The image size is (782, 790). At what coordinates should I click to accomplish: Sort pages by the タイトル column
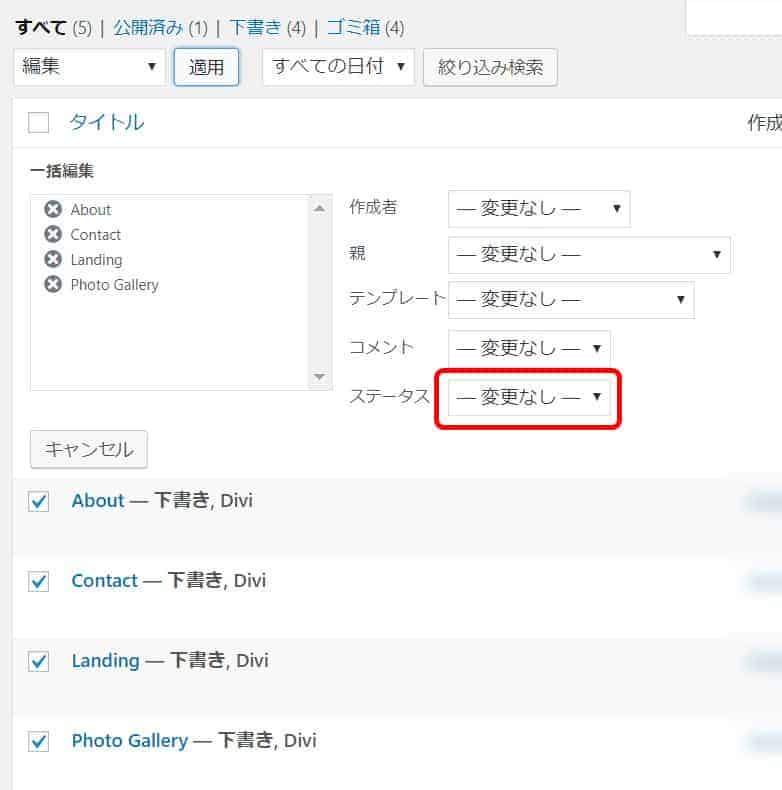click(x=106, y=122)
